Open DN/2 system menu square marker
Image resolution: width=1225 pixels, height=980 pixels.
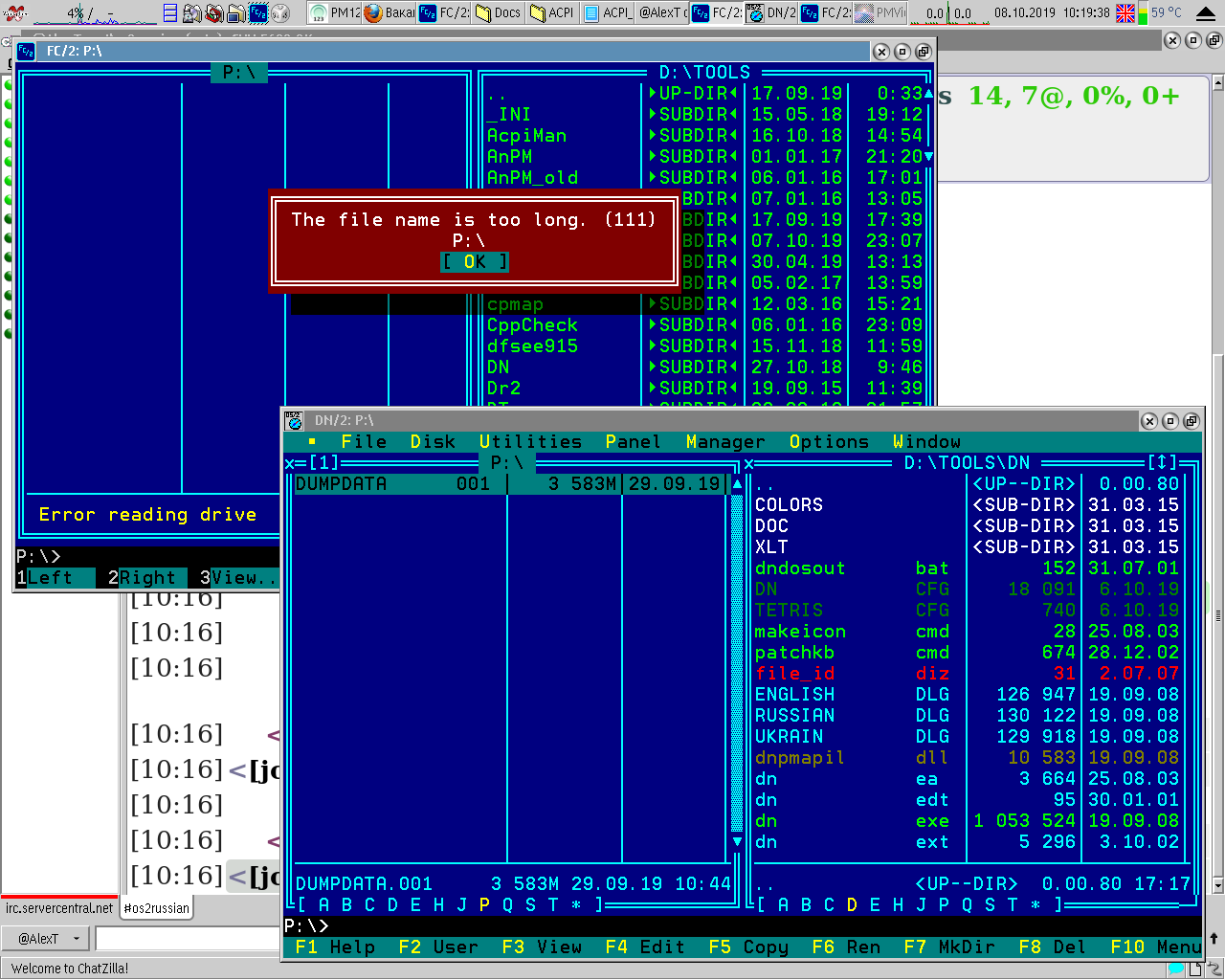point(313,441)
